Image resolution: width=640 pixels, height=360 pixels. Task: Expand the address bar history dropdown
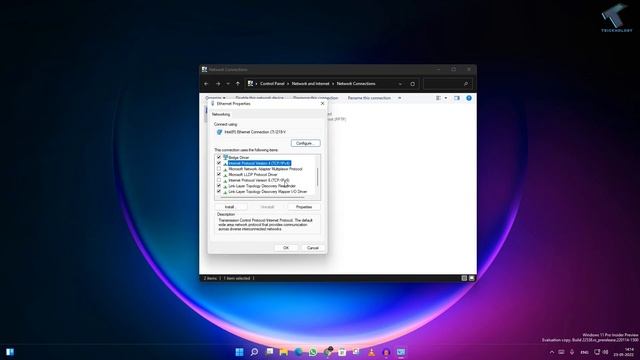pos(400,84)
